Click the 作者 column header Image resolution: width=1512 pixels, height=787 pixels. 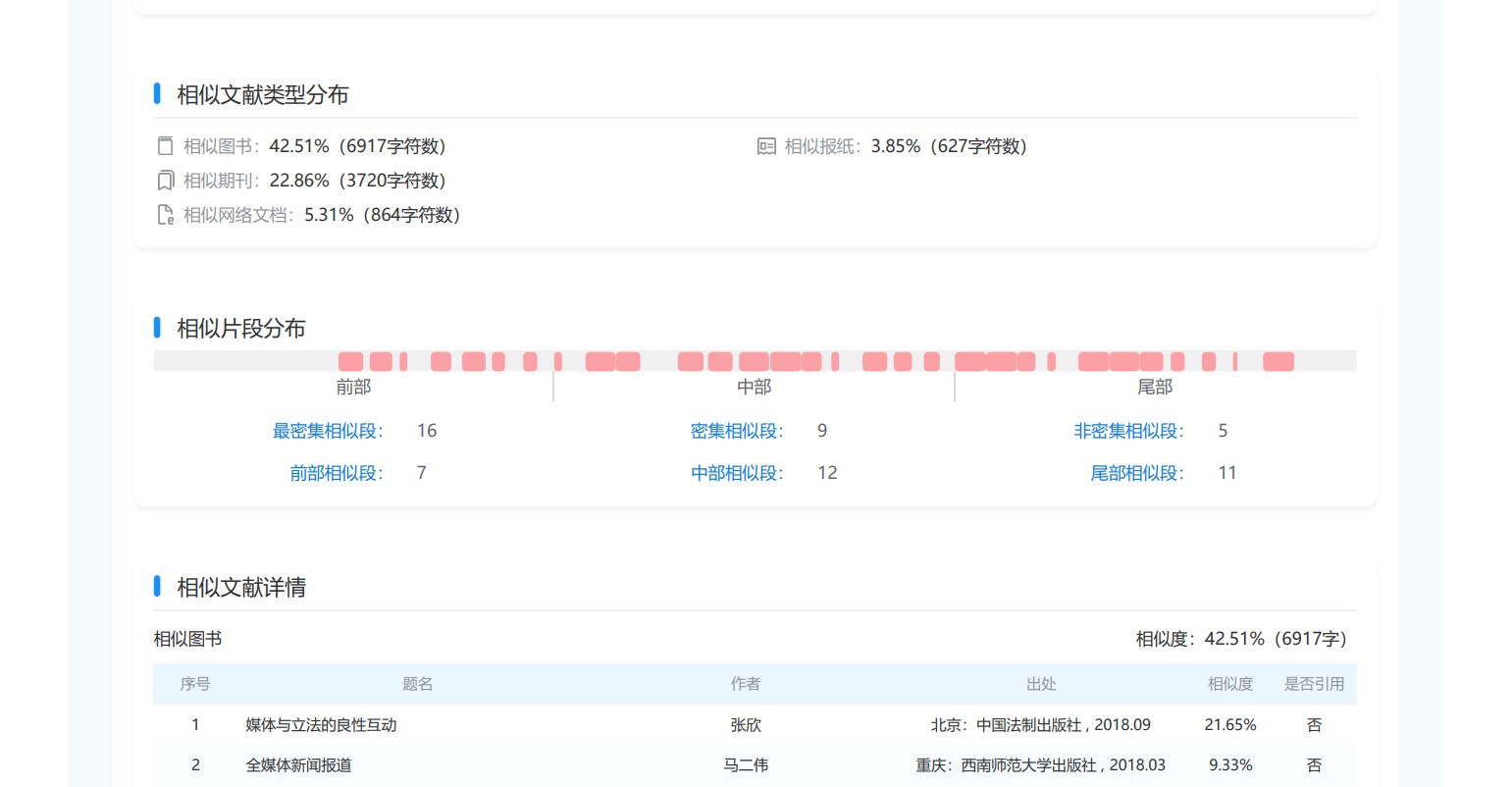coord(746,684)
